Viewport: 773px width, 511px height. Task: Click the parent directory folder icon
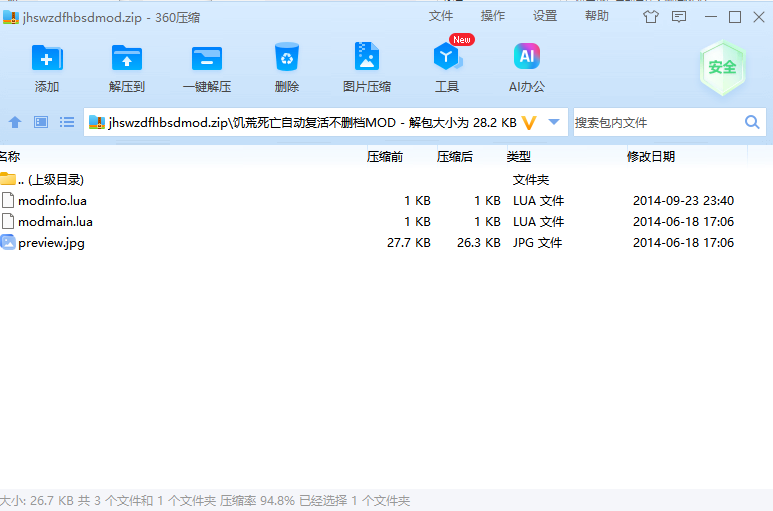click(x=8, y=179)
